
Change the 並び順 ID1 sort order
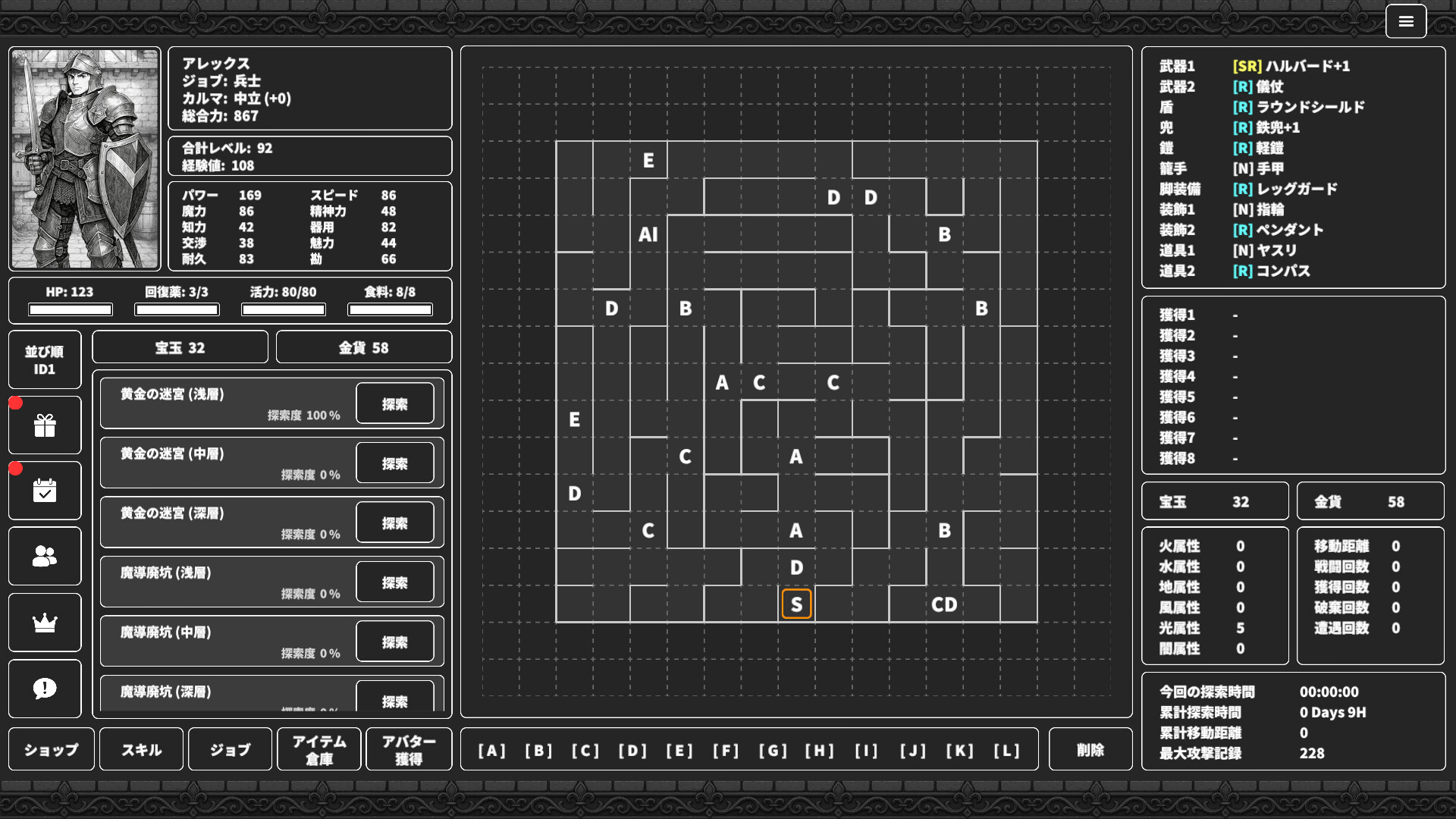[45, 360]
